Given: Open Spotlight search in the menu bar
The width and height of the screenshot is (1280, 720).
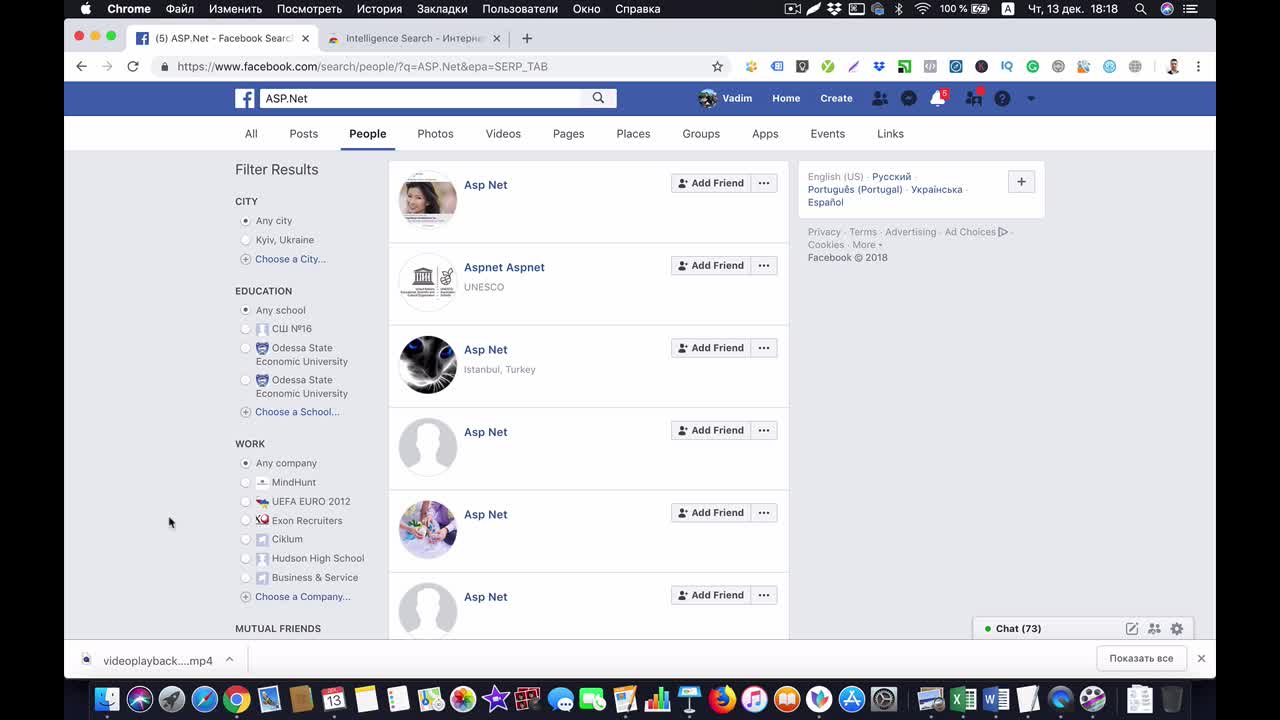Looking at the screenshot, I should [1141, 9].
